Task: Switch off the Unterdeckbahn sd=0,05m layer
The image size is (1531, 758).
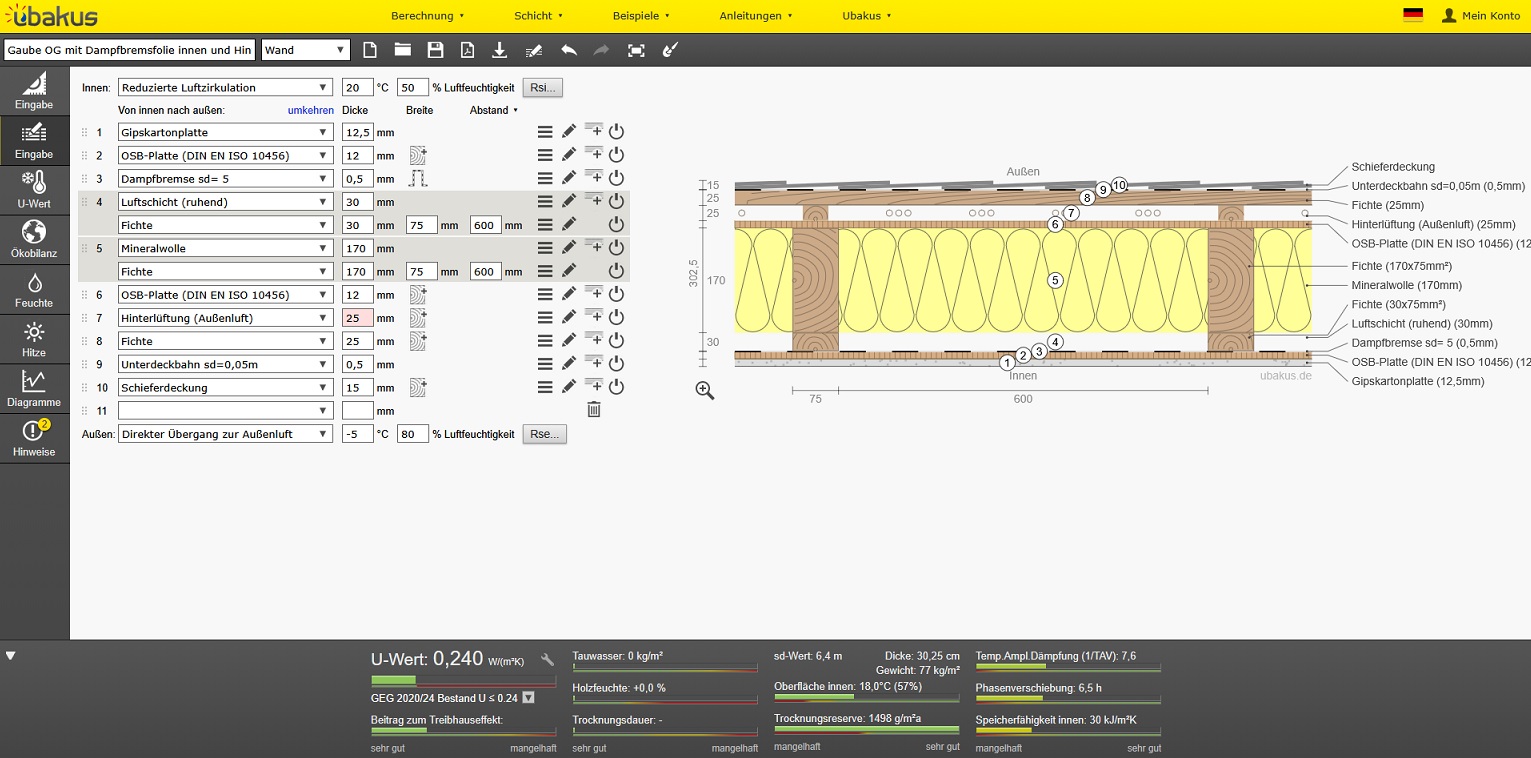Action: (x=616, y=364)
